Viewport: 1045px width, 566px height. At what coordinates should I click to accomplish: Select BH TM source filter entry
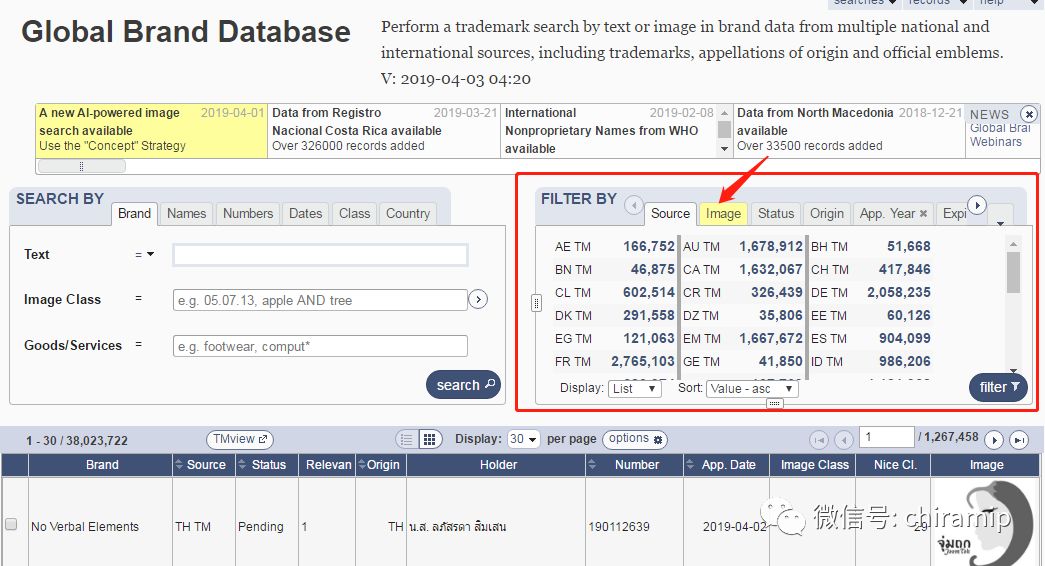(x=870, y=247)
